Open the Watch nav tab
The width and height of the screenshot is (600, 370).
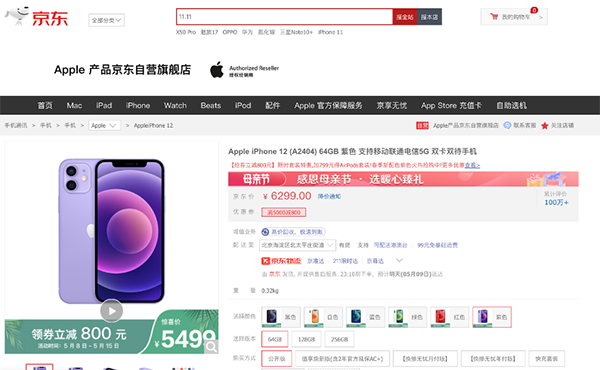(x=175, y=105)
